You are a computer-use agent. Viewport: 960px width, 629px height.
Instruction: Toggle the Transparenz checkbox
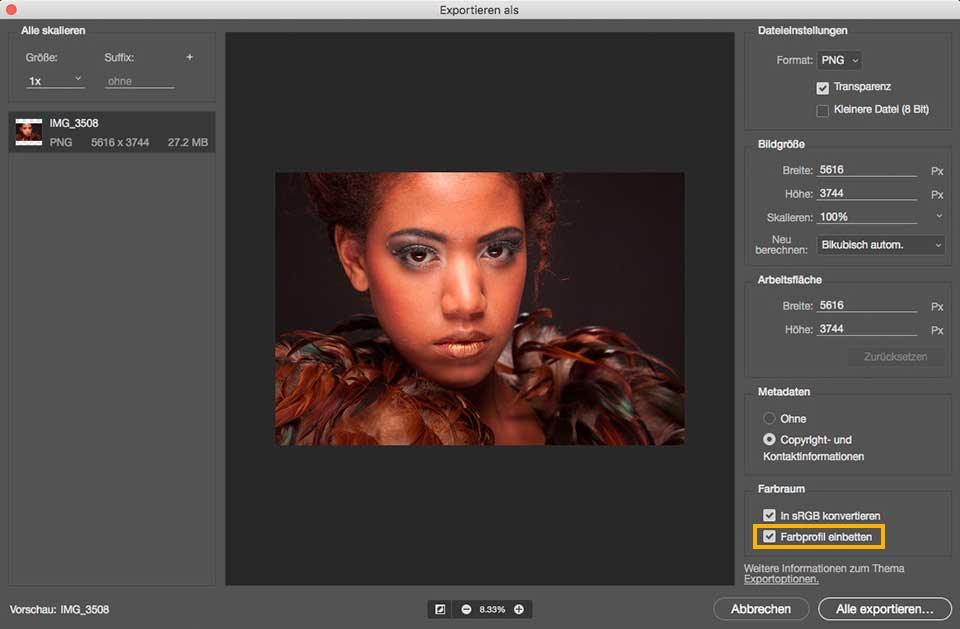(x=823, y=88)
